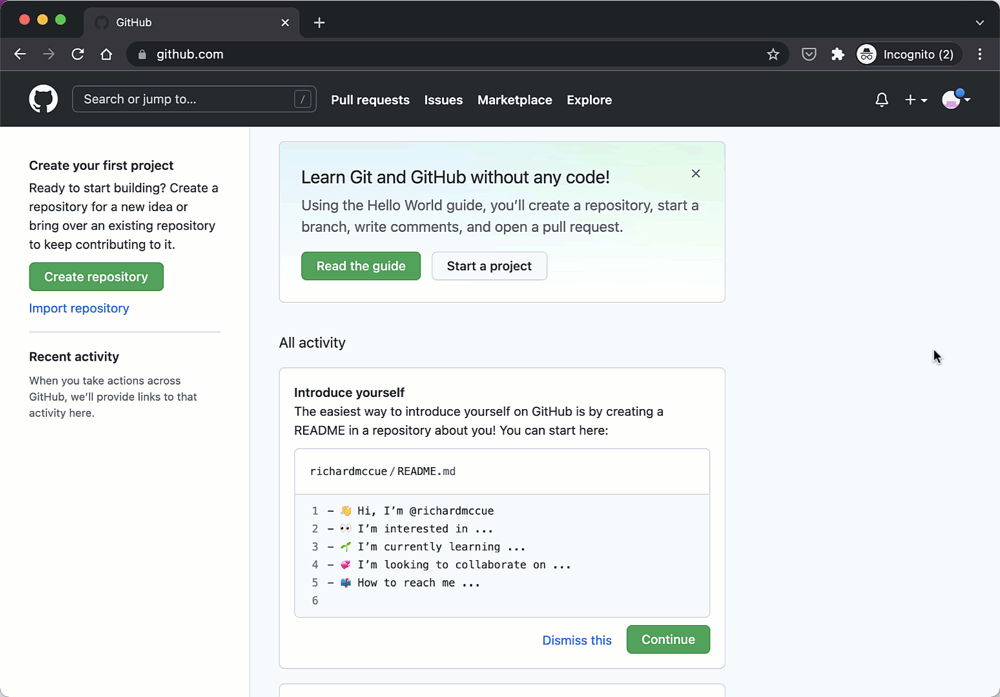Click the browser extensions puzzle icon
The height and width of the screenshot is (697, 1000).
[x=837, y=54]
